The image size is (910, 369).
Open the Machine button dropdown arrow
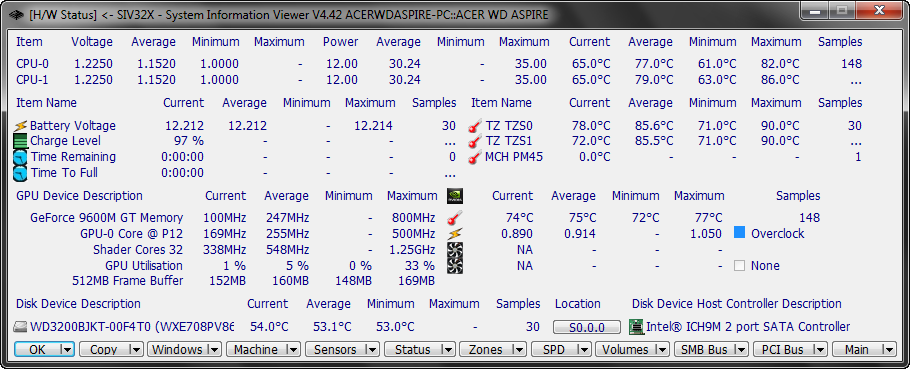pyautogui.click(x=292, y=349)
